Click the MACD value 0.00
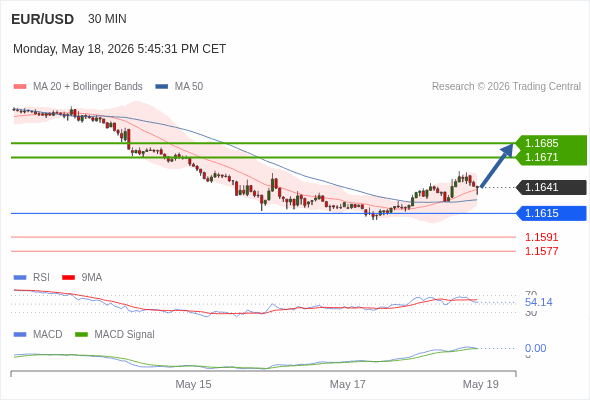 coord(535,348)
